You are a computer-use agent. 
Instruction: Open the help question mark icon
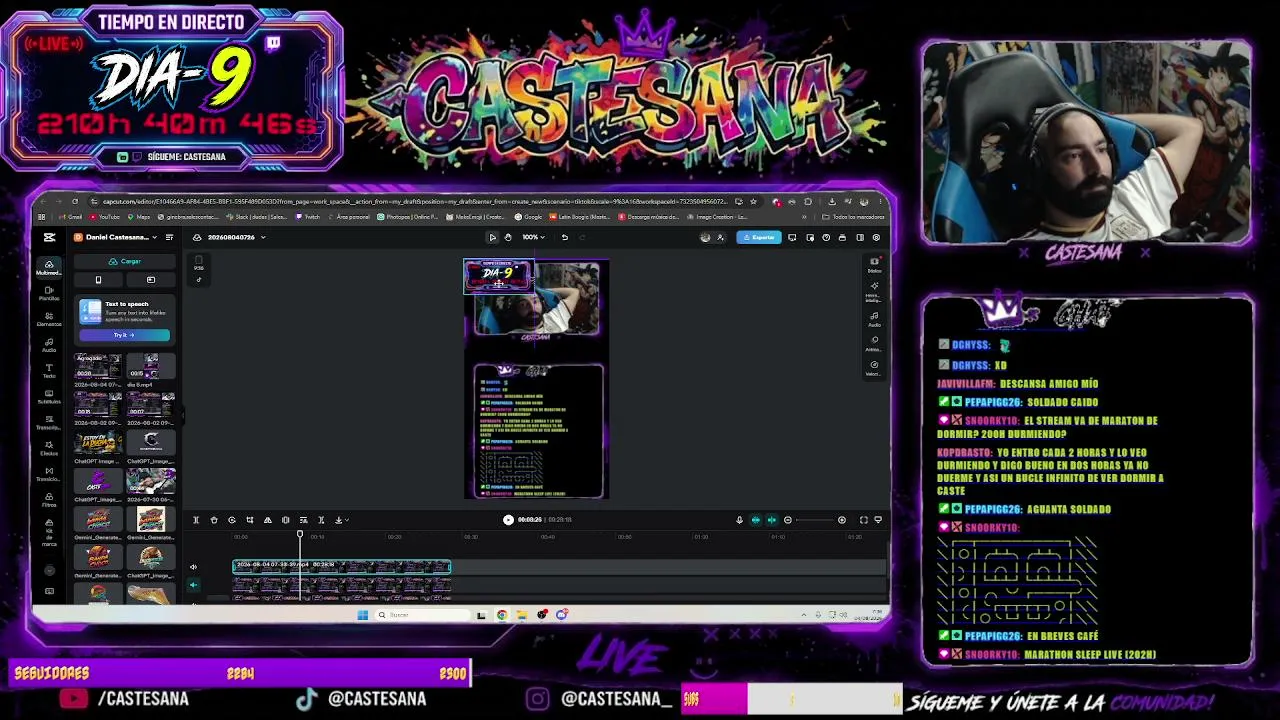coord(826,237)
